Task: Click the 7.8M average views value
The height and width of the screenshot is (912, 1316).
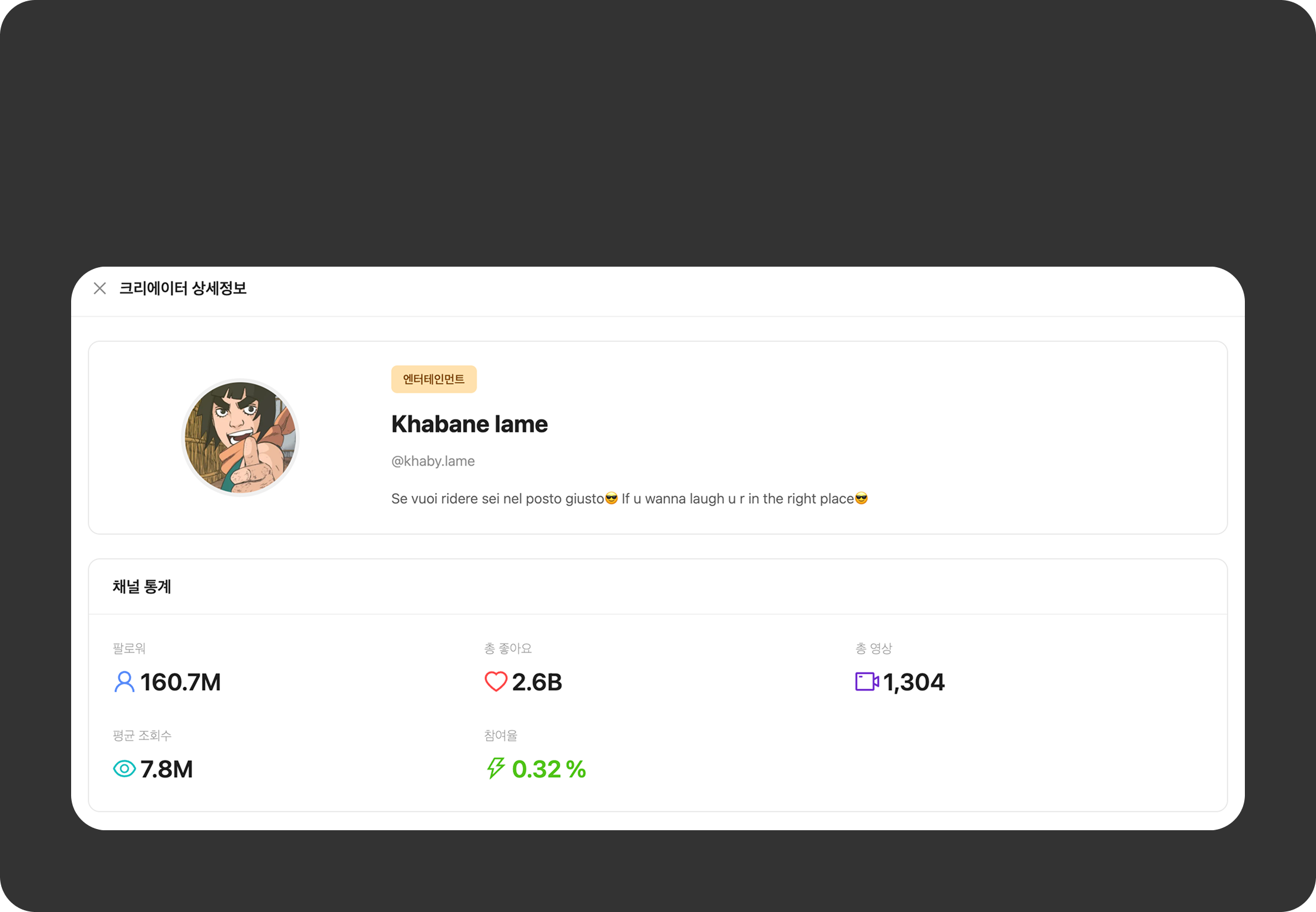Action: [167, 769]
